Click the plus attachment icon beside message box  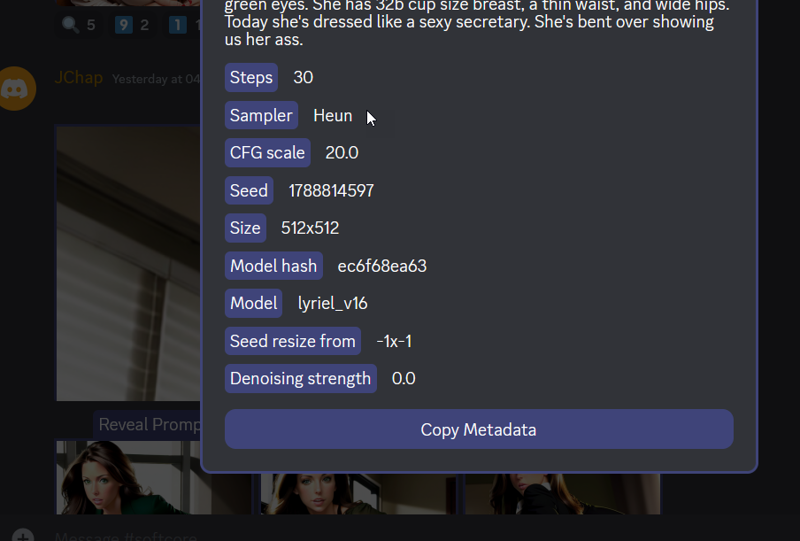(22, 536)
